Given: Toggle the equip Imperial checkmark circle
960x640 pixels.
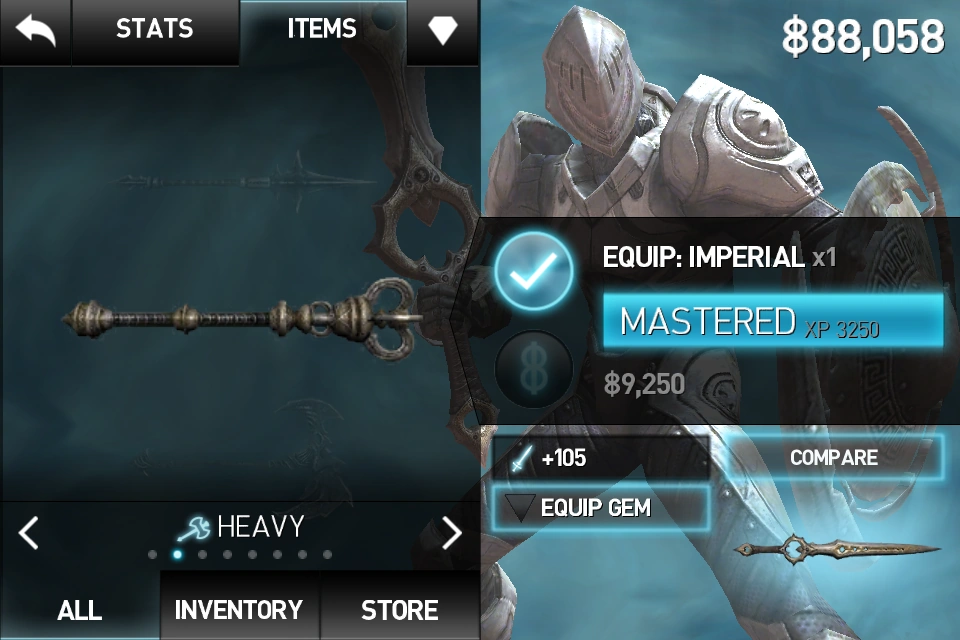Looking at the screenshot, I should coord(534,270).
